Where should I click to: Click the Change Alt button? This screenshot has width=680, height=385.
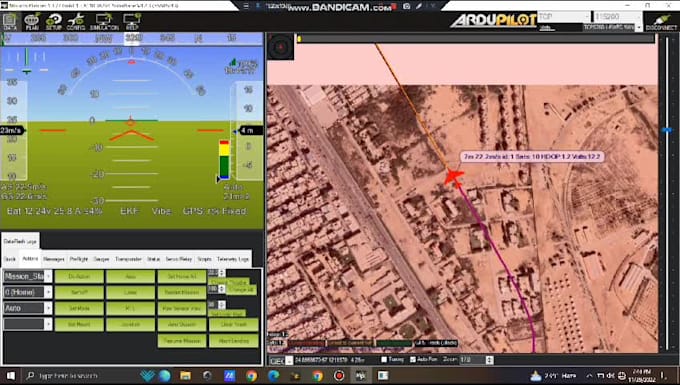241,290
